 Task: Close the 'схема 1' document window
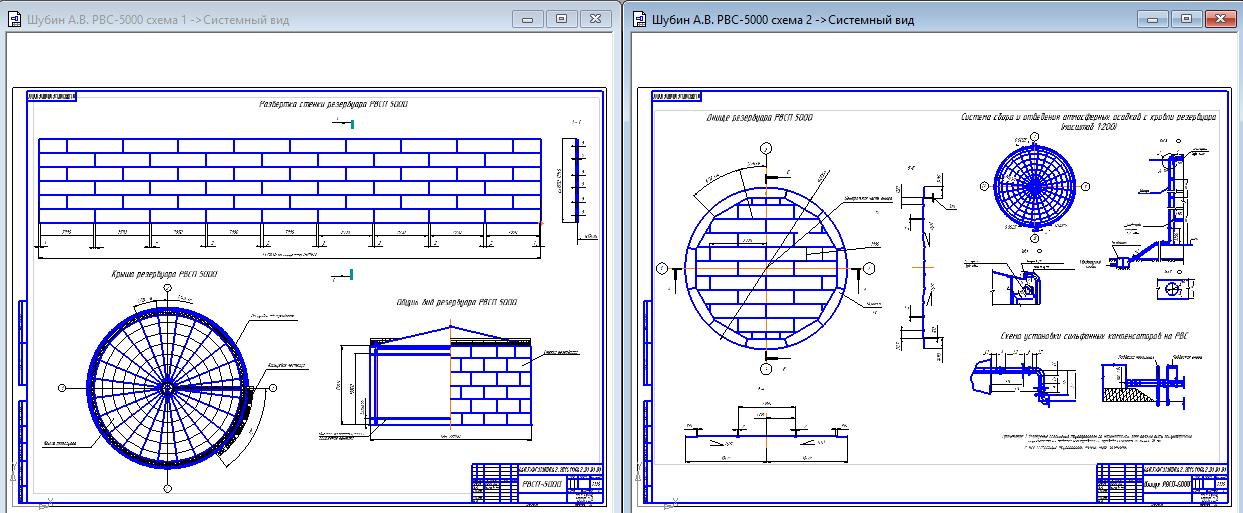point(594,19)
